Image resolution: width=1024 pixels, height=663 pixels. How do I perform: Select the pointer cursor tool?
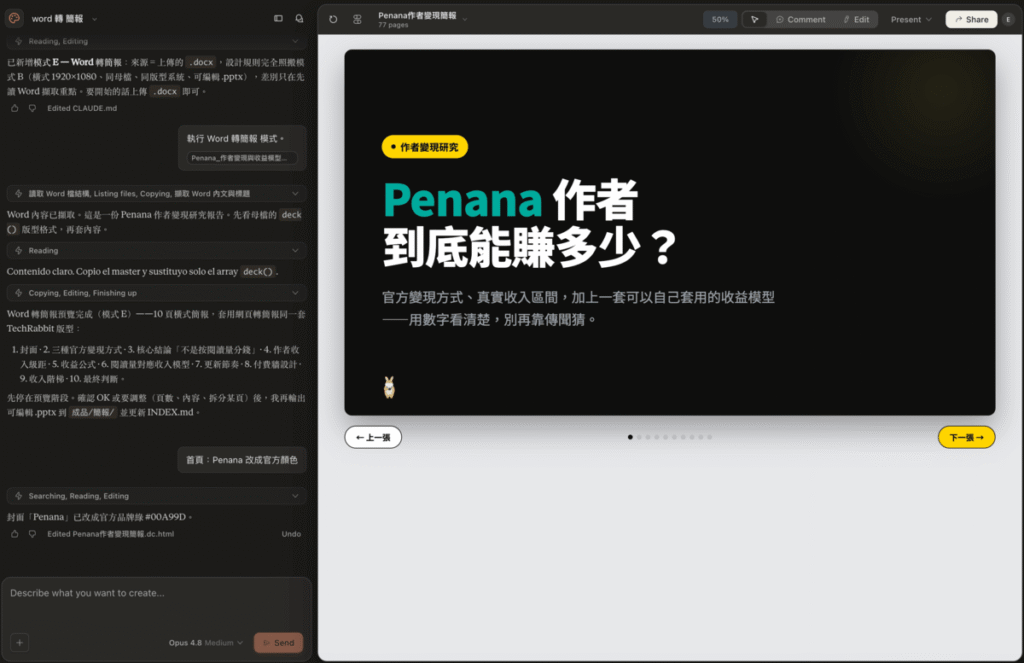click(754, 20)
